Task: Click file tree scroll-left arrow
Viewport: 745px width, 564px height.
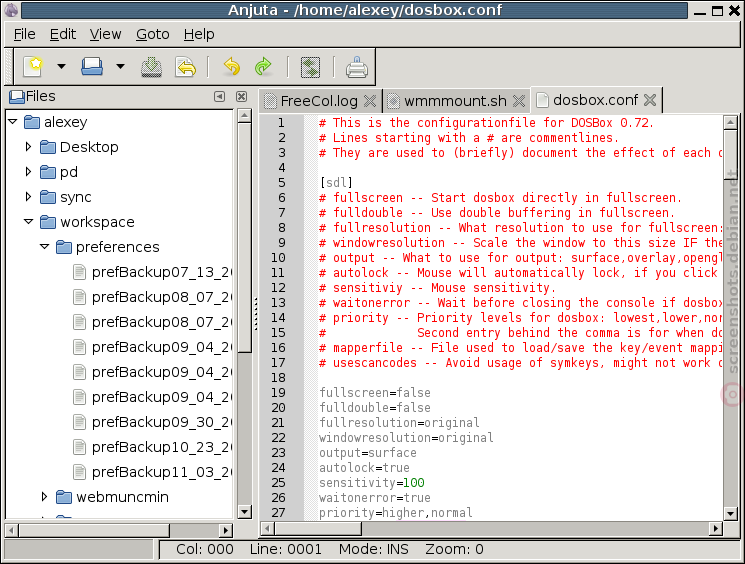Action: coord(11,530)
